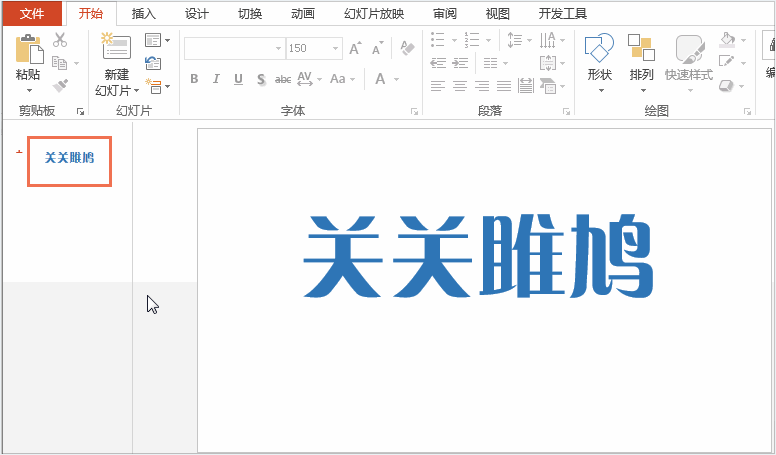Click the Distributed alignment icon

[x=526, y=86]
